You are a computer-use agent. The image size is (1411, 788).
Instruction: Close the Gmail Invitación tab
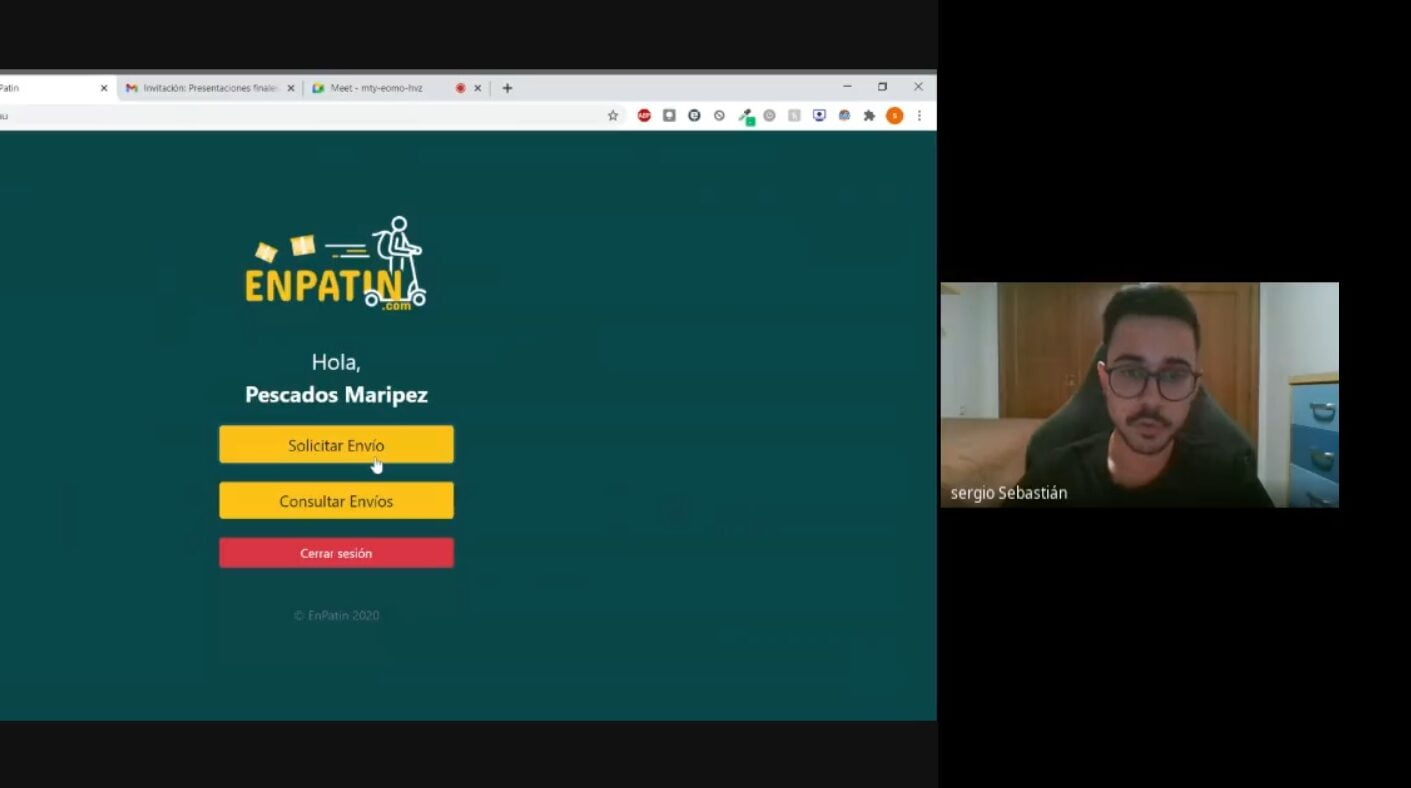pos(291,88)
